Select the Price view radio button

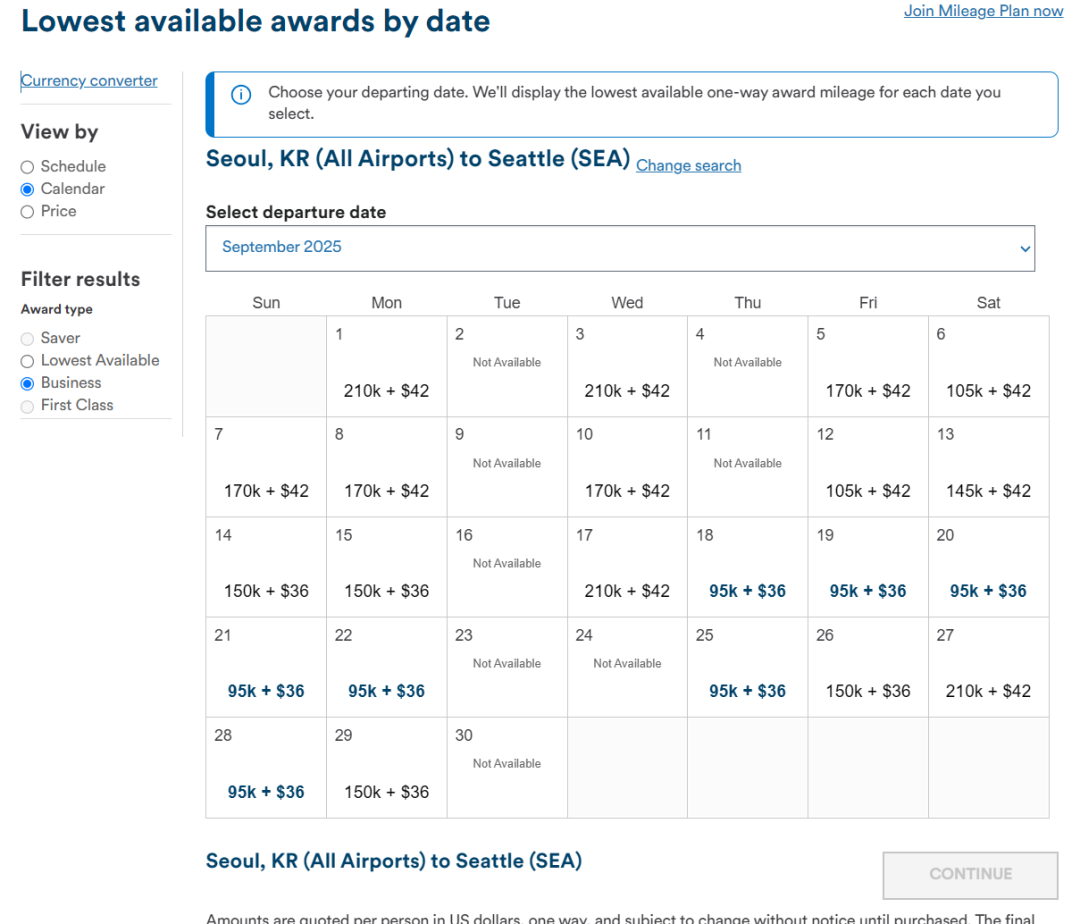[x=28, y=211]
